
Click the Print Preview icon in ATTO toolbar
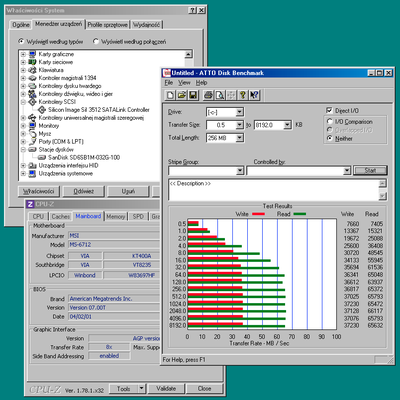click(x=220, y=95)
